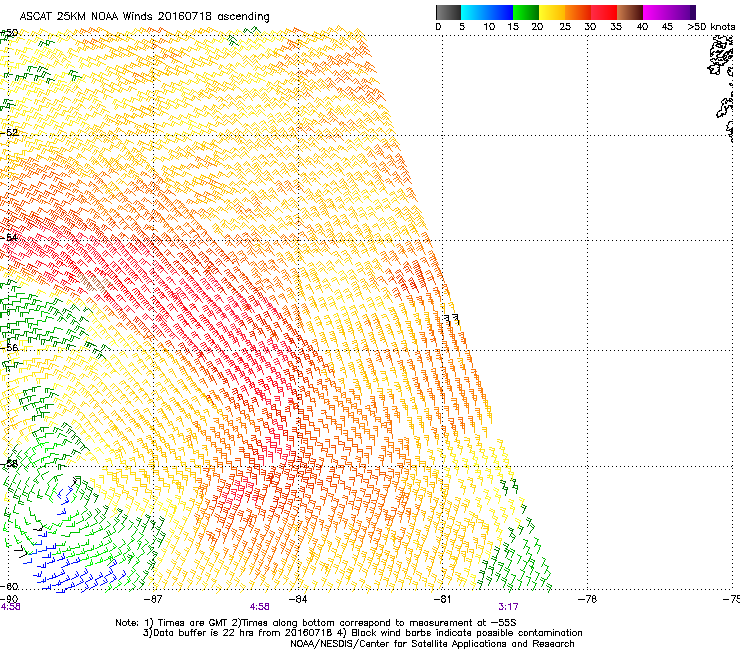The height and width of the screenshot is (650, 740).
Task: Click the latitude label '-56'
Action: [x=9, y=347]
